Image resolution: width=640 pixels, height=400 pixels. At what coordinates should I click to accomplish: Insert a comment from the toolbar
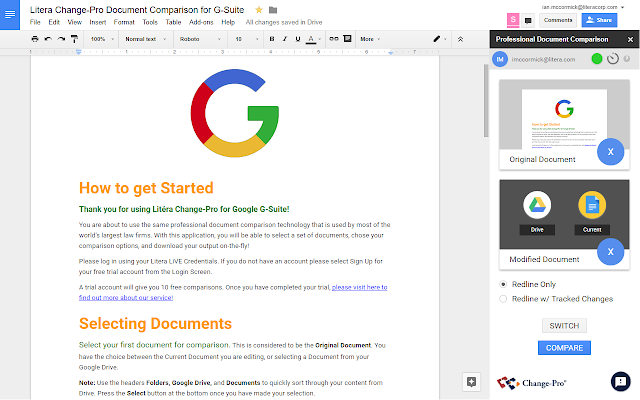[x=347, y=39]
